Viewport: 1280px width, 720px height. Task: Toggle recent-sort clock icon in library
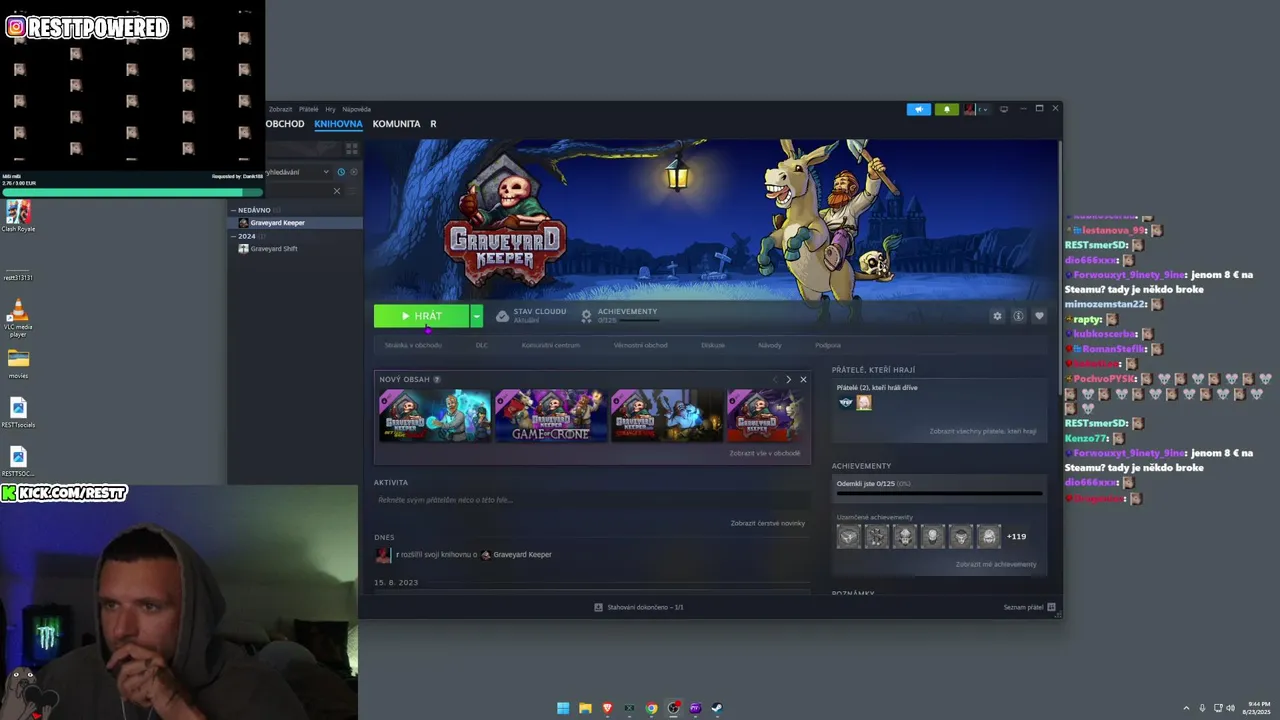coord(341,172)
